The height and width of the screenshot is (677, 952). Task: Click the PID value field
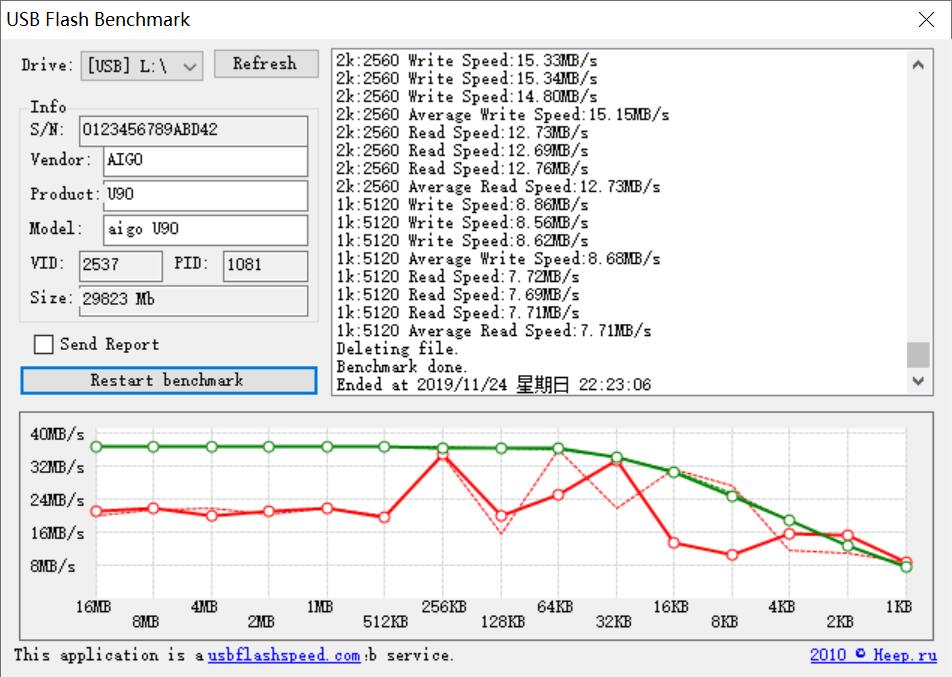pyautogui.click(x=264, y=265)
